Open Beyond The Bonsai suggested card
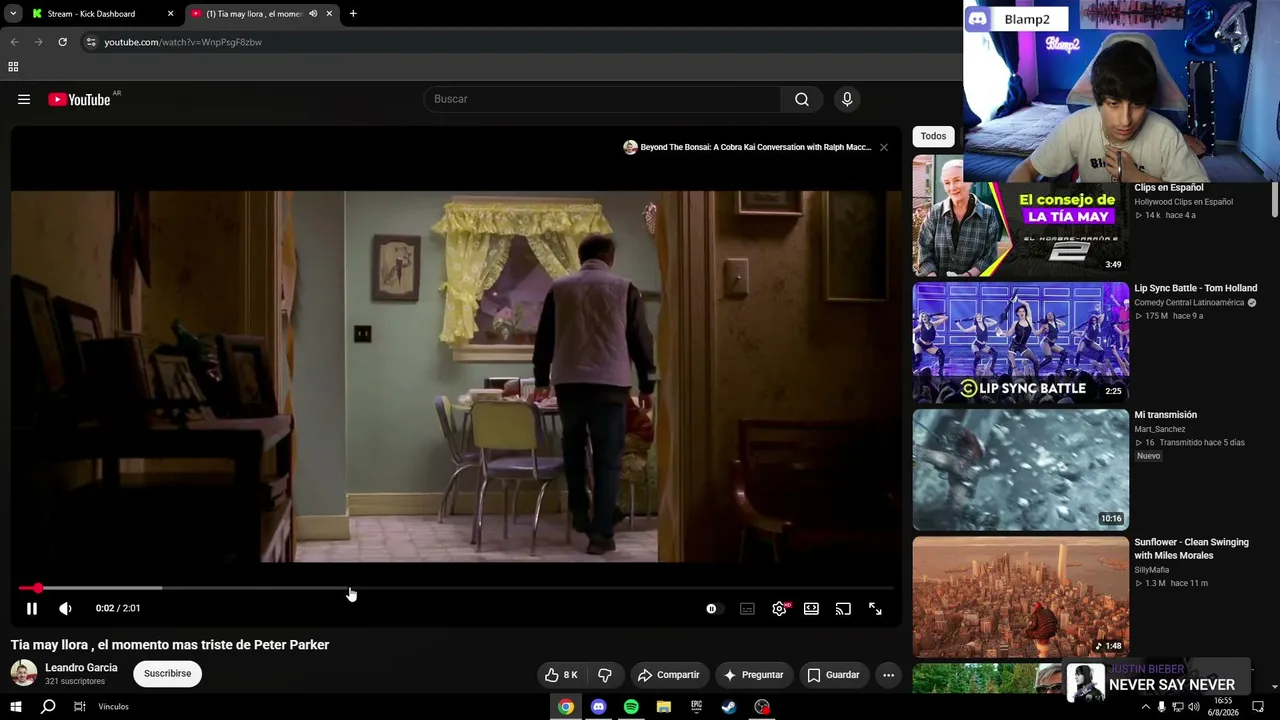The height and width of the screenshot is (720, 1280). click(x=747, y=147)
